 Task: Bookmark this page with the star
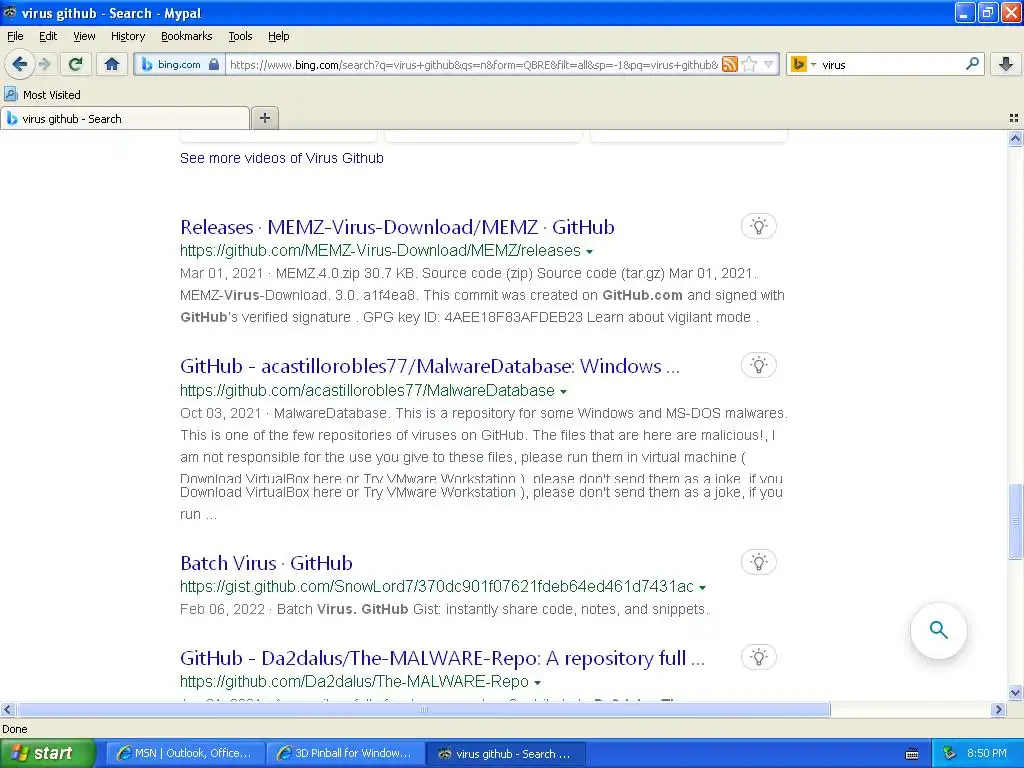point(750,64)
